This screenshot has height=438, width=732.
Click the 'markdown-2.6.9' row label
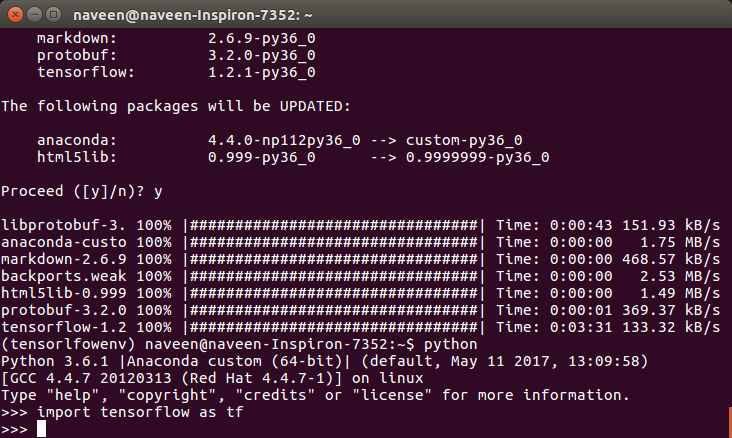63,259
